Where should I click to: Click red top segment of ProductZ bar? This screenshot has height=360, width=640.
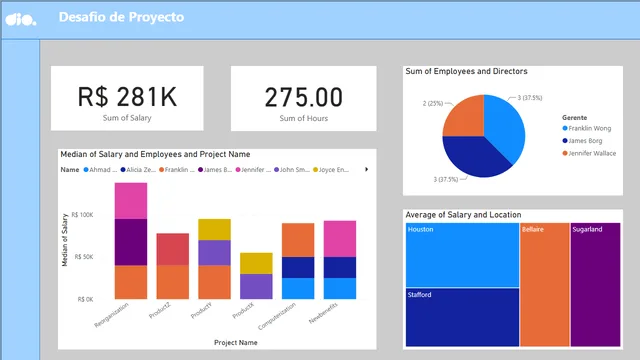[x=173, y=249]
